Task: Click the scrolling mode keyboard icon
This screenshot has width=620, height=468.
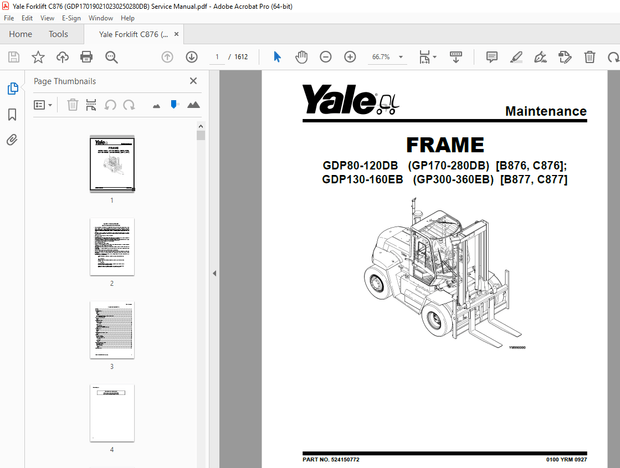Action: coord(456,57)
